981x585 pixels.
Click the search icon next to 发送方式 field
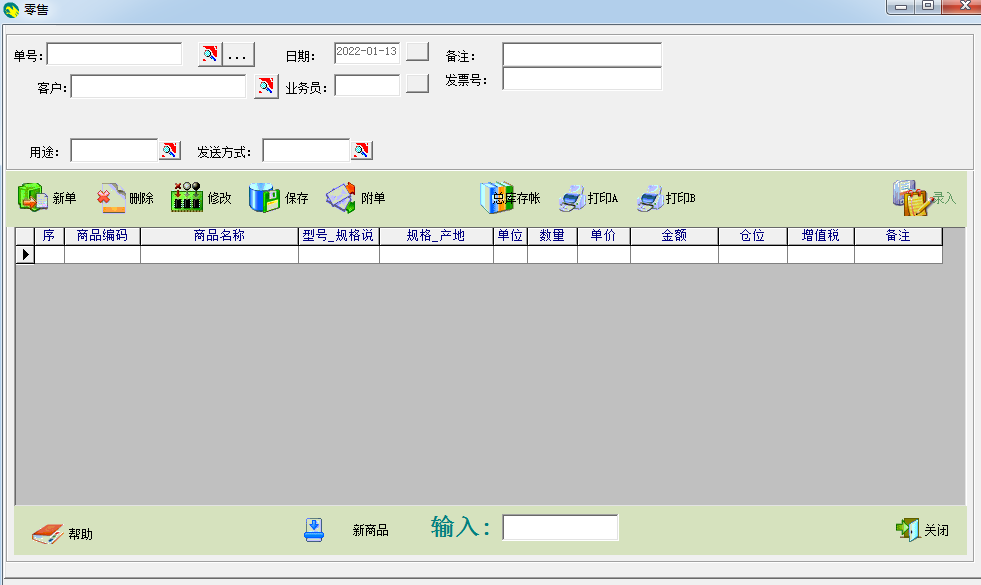click(362, 150)
